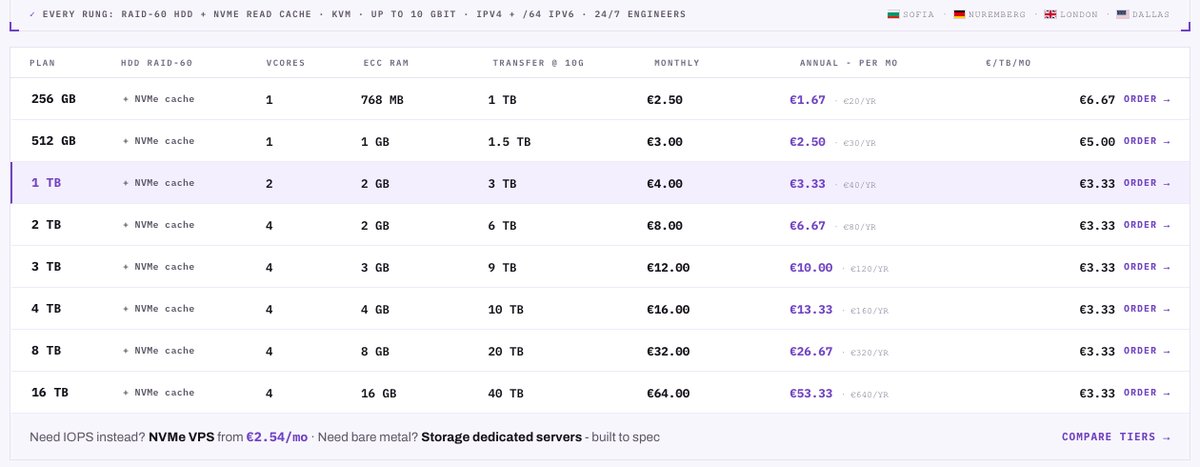Click the €64.00 monthly price
Viewport: 1200px width, 467px height.
click(668, 393)
